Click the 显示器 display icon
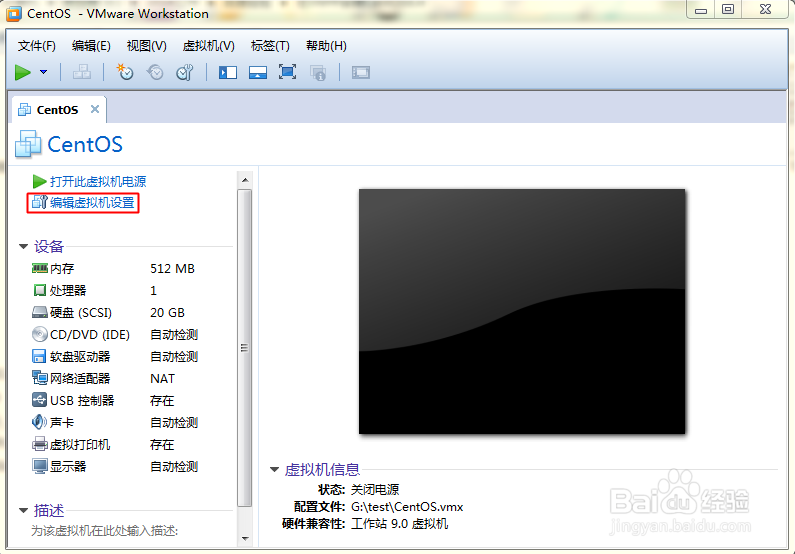This screenshot has width=795, height=554. tap(40, 466)
